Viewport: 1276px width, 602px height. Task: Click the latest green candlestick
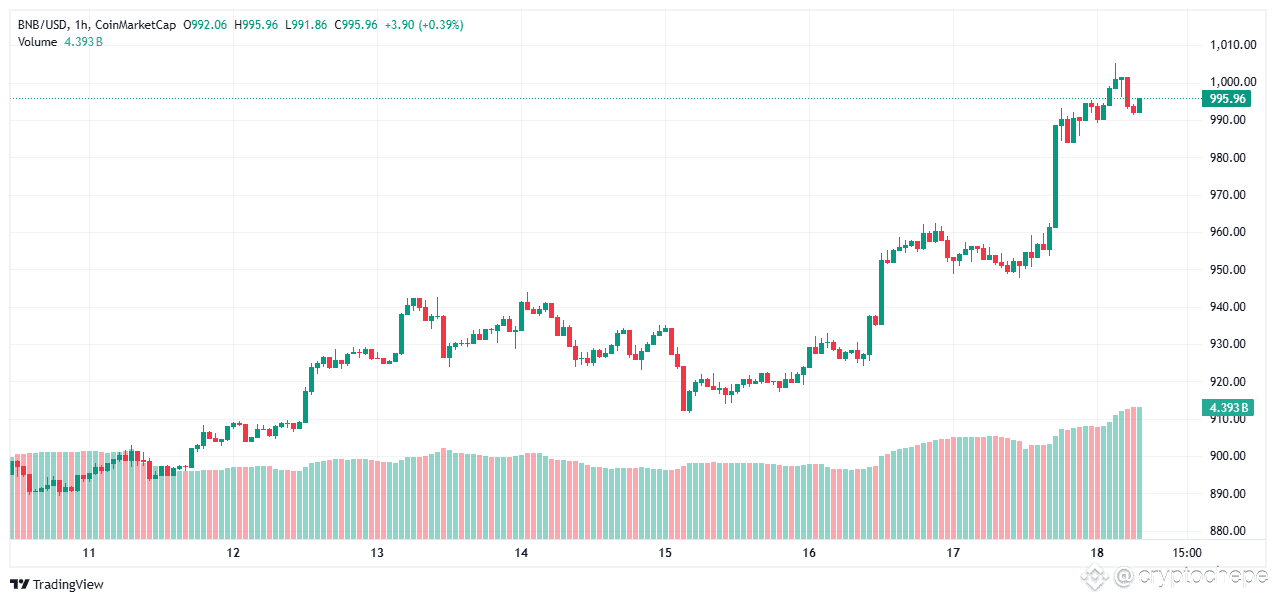(x=1139, y=105)
